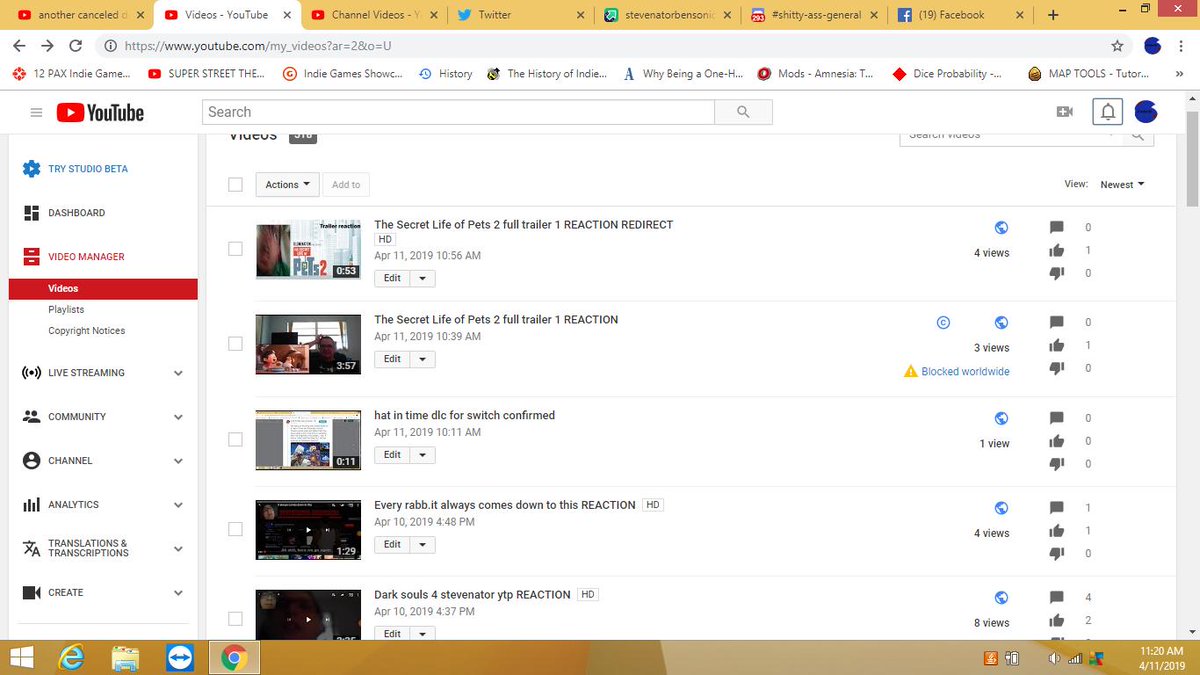The height and width of the screenshot is (675, 1200).
Task: Click Edit button for Dark souls 4 video
Action: [x=392, y=634]
